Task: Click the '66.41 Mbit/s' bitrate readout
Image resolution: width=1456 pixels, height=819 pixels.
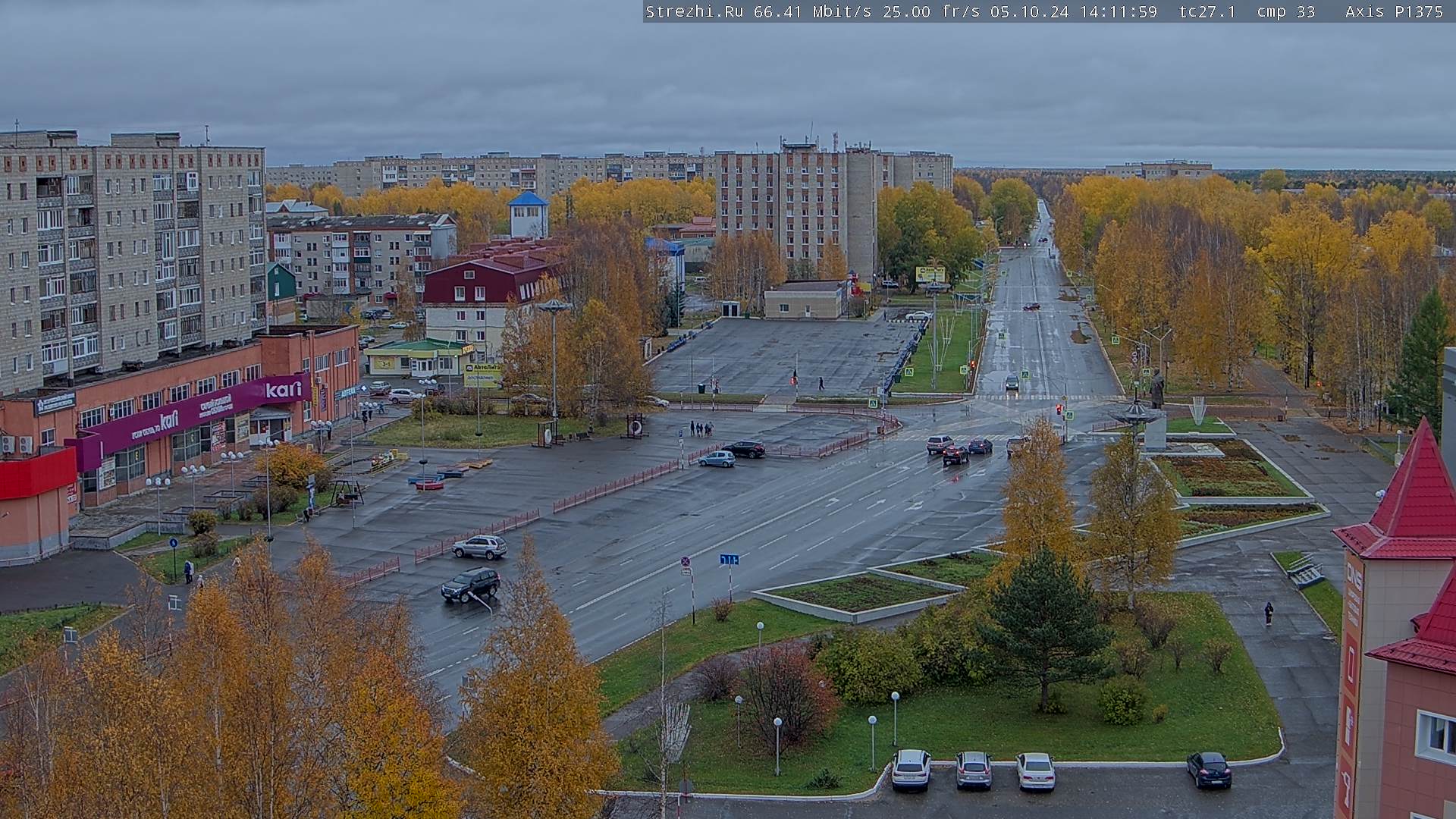Action: [814, 11]
